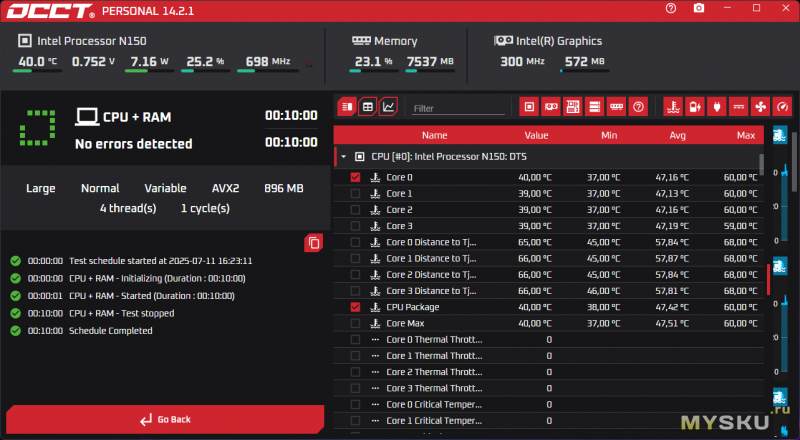Screen dimensions: 800x440
Task: Toggle the storage sensors filter icon
Action: click(594, 107)
